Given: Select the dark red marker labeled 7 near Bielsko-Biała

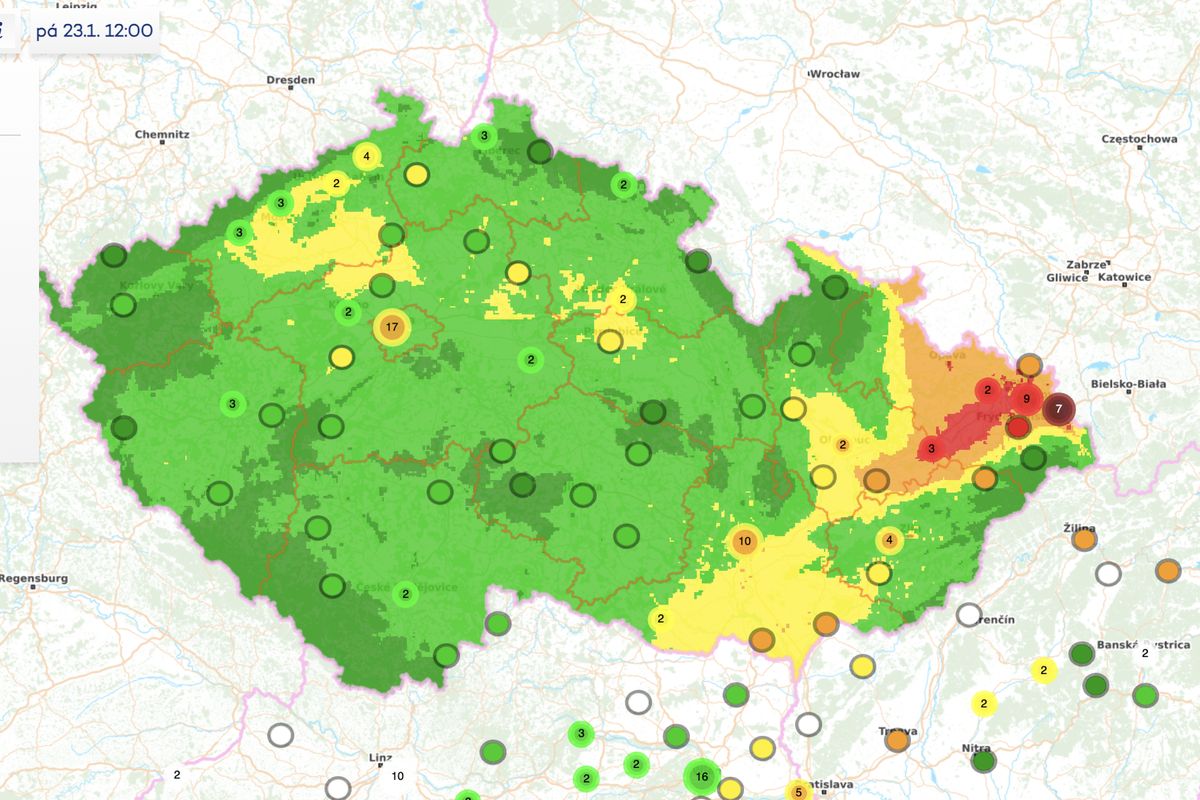Looking at the screenshot, I should coord(1058,409).
